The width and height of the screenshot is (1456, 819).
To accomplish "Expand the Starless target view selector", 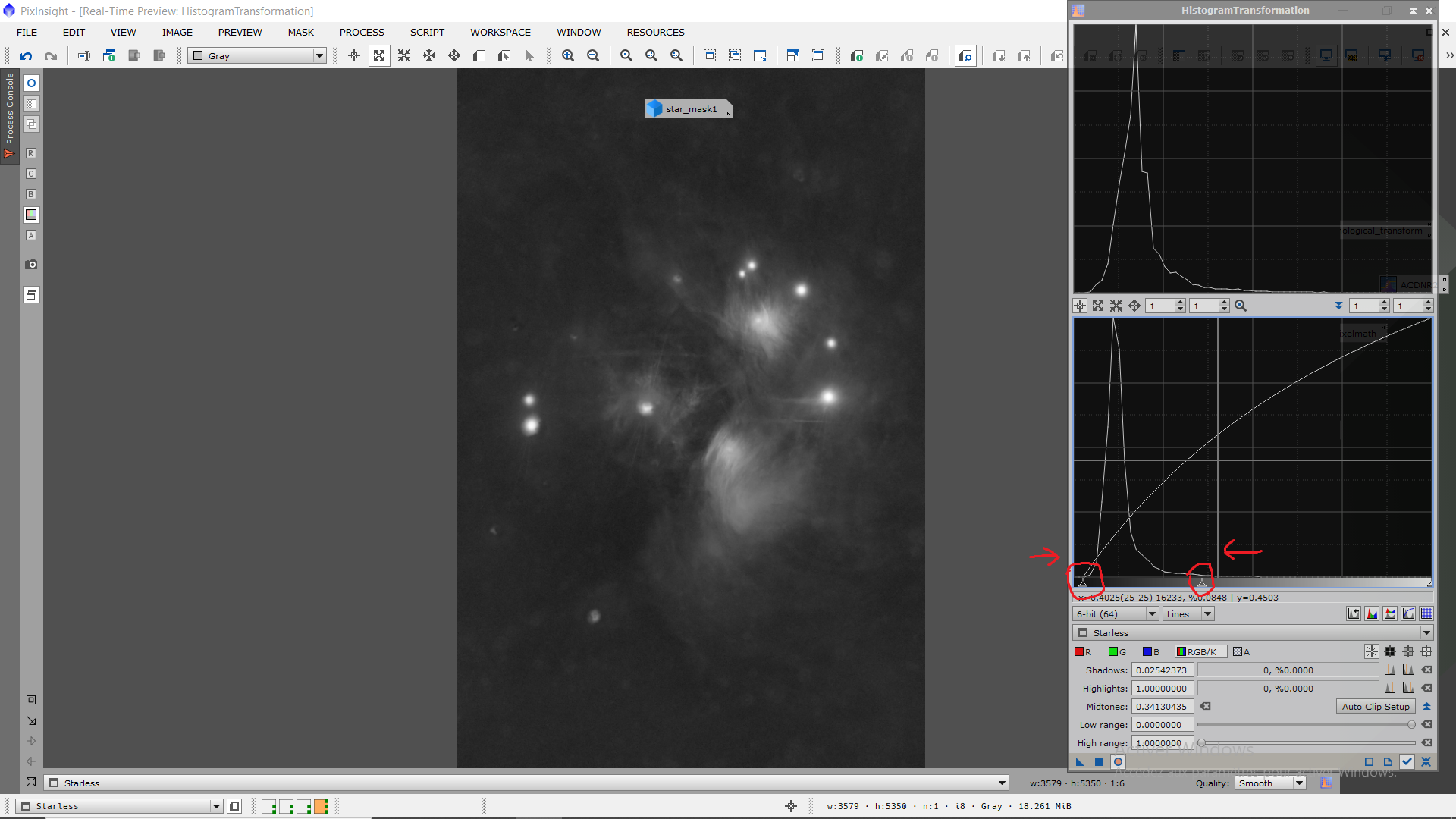I will click(x=1426, y=632).
